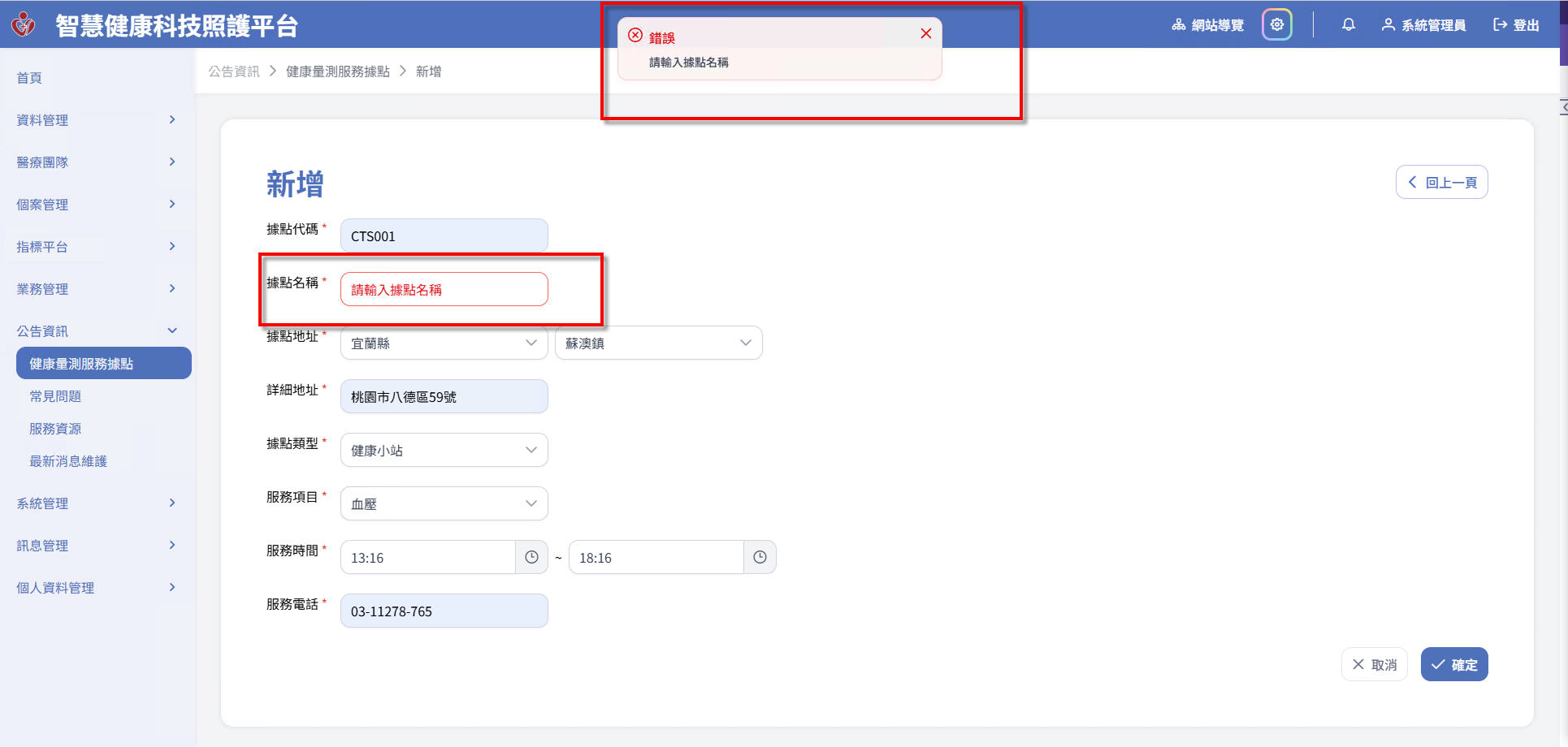
Task: Open the 服務項目 dropdown showing 血壓
Action: click(444, 503)
